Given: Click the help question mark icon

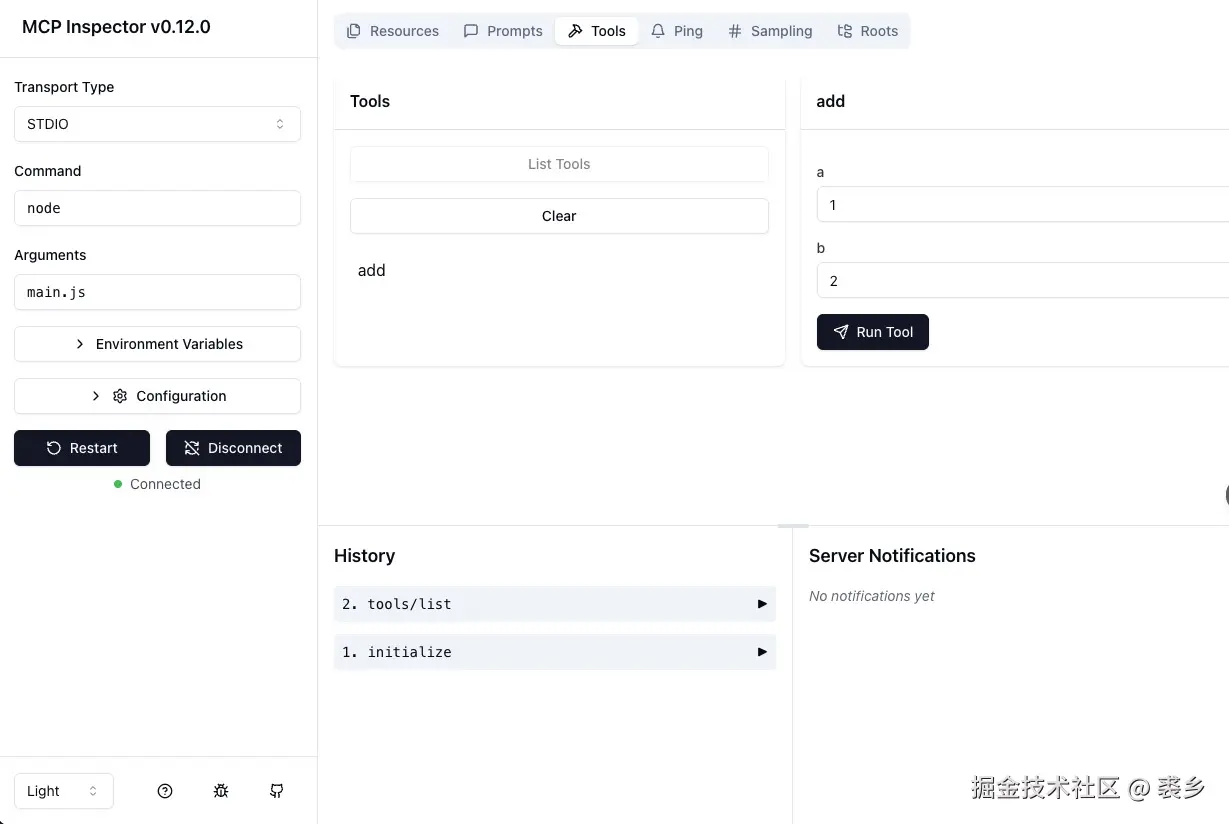Looking at the screenshot, I should pyautogui.click(x=165, y=791).
